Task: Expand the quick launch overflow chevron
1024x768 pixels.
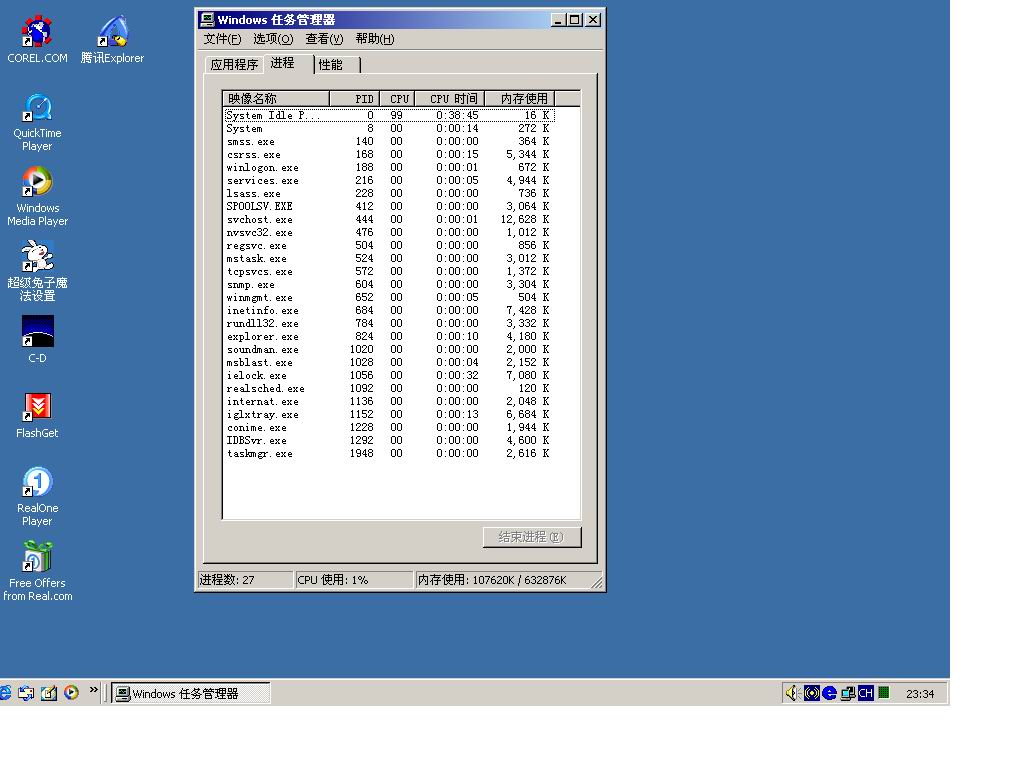Action: click(x=93, y=690)
